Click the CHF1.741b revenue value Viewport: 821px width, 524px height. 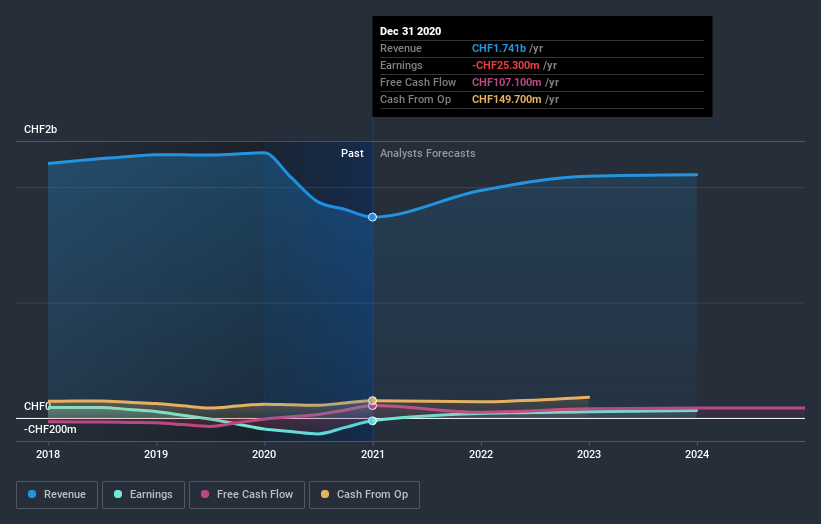pyautogui.click(x=499, y=48)
